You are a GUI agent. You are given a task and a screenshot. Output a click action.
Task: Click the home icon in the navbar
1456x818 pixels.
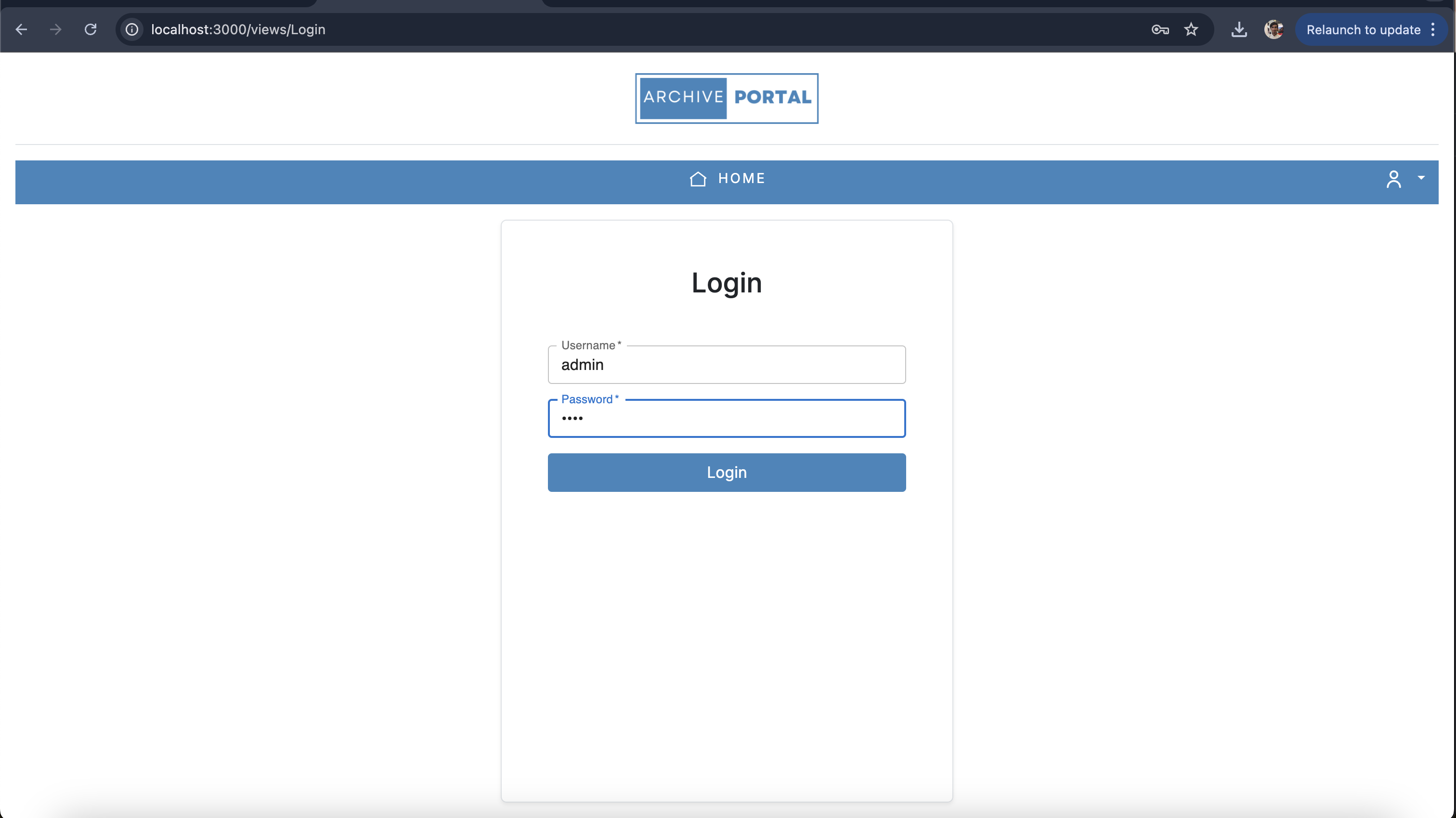[x=698, y=179]
